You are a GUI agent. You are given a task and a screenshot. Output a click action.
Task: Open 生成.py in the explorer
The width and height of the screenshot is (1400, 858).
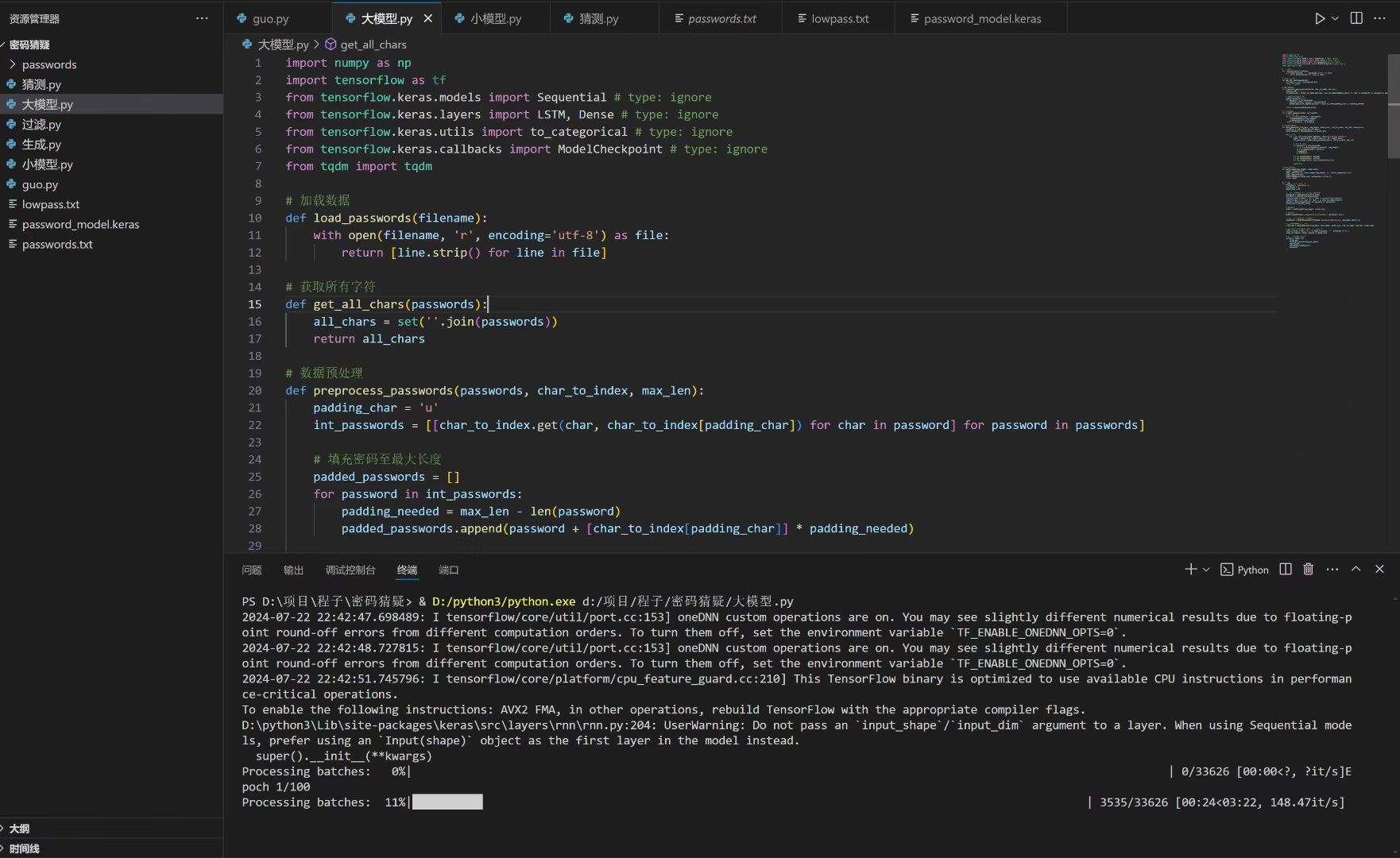pos(111,145)
